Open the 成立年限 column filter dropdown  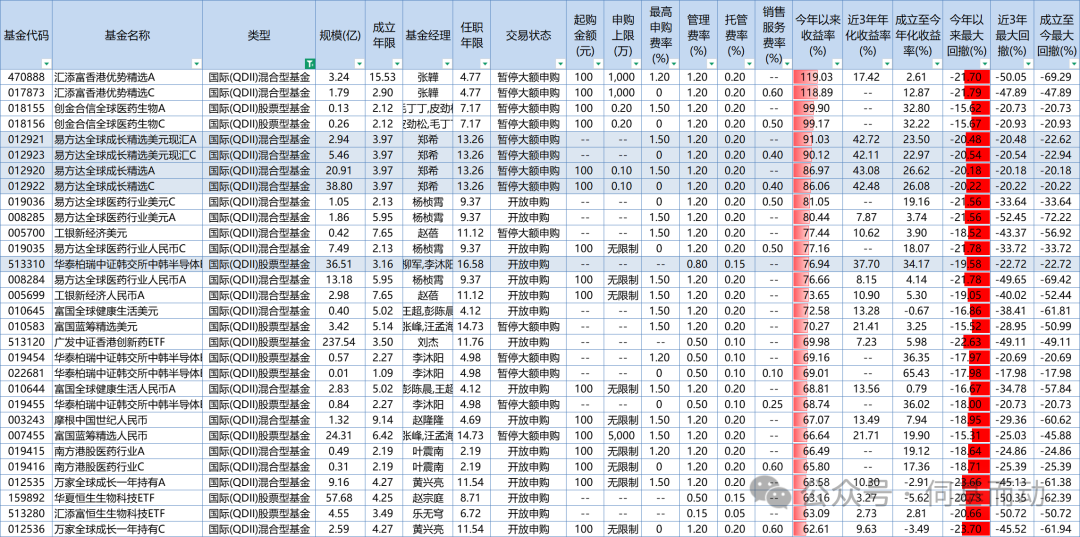[396, 63]
